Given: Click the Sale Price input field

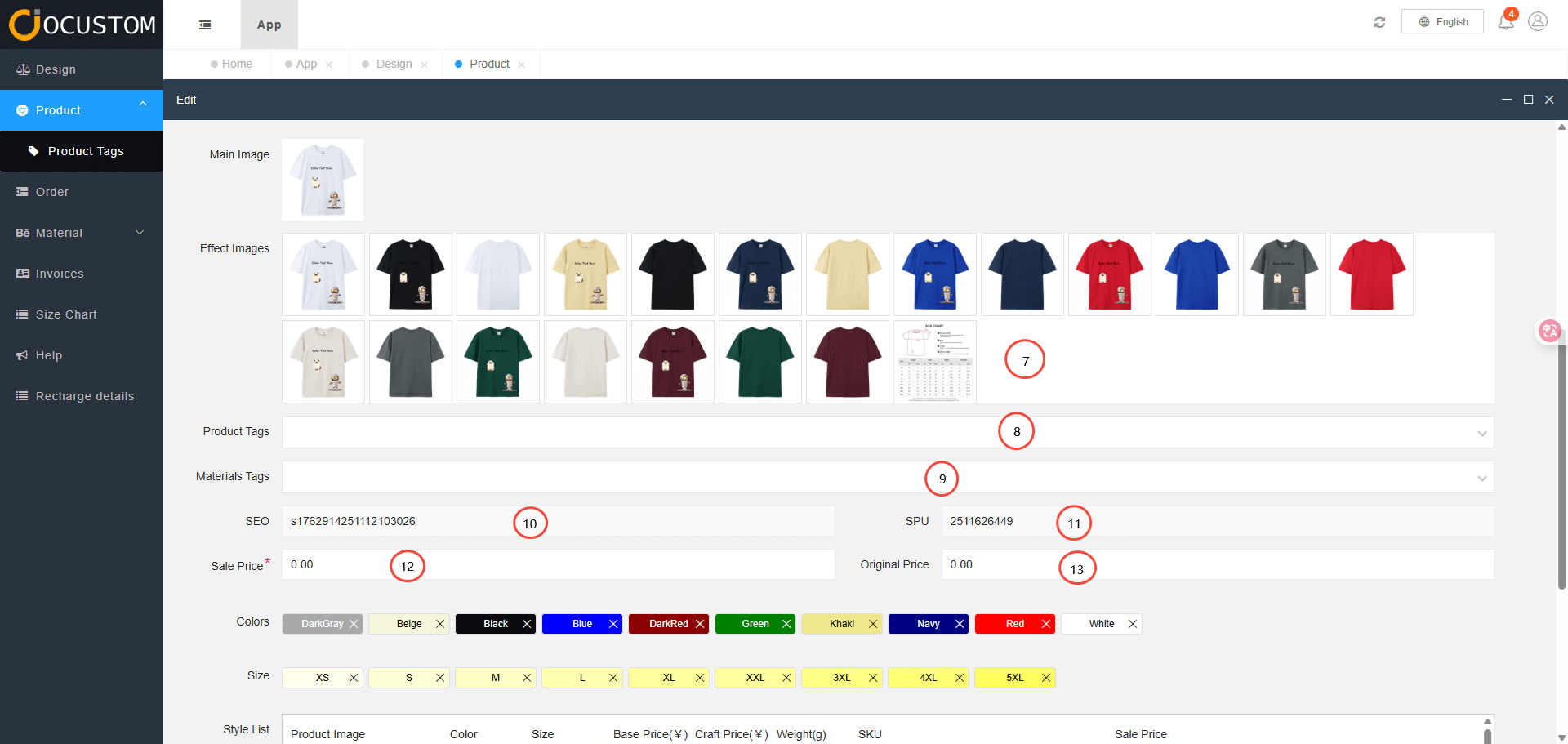Looking at the screenshot, I should 558,564.
